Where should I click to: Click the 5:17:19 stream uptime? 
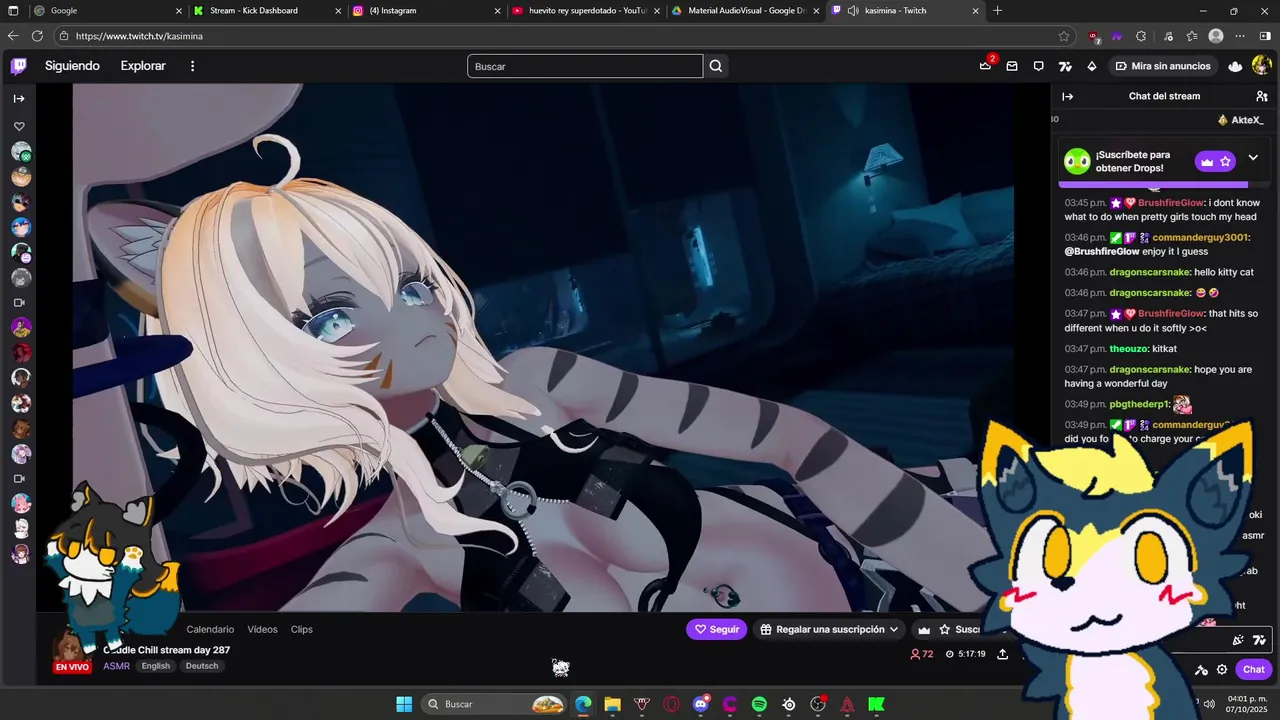pos(965,654)
